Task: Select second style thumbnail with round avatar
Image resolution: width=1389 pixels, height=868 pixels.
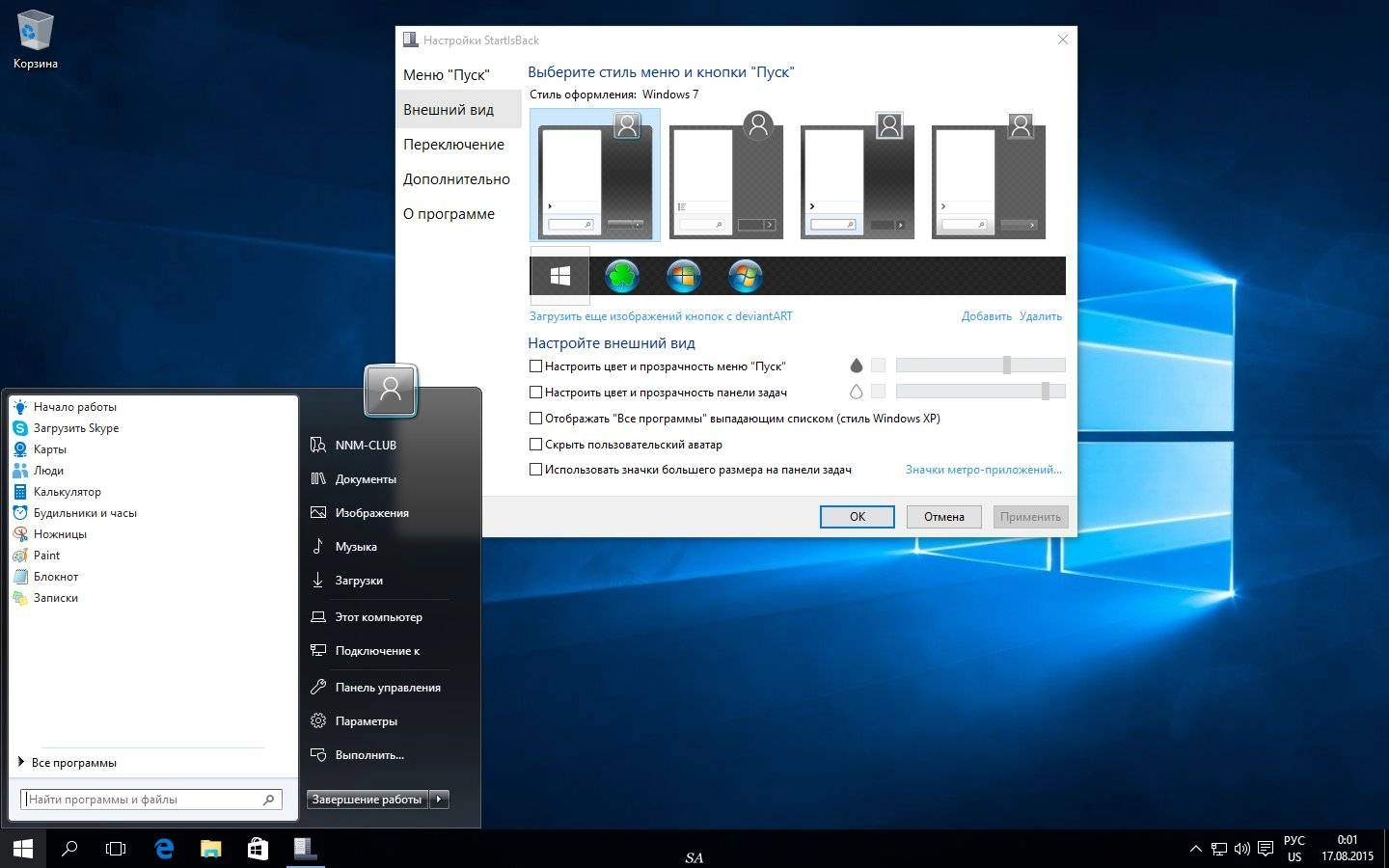Action: tap(726, 175)
